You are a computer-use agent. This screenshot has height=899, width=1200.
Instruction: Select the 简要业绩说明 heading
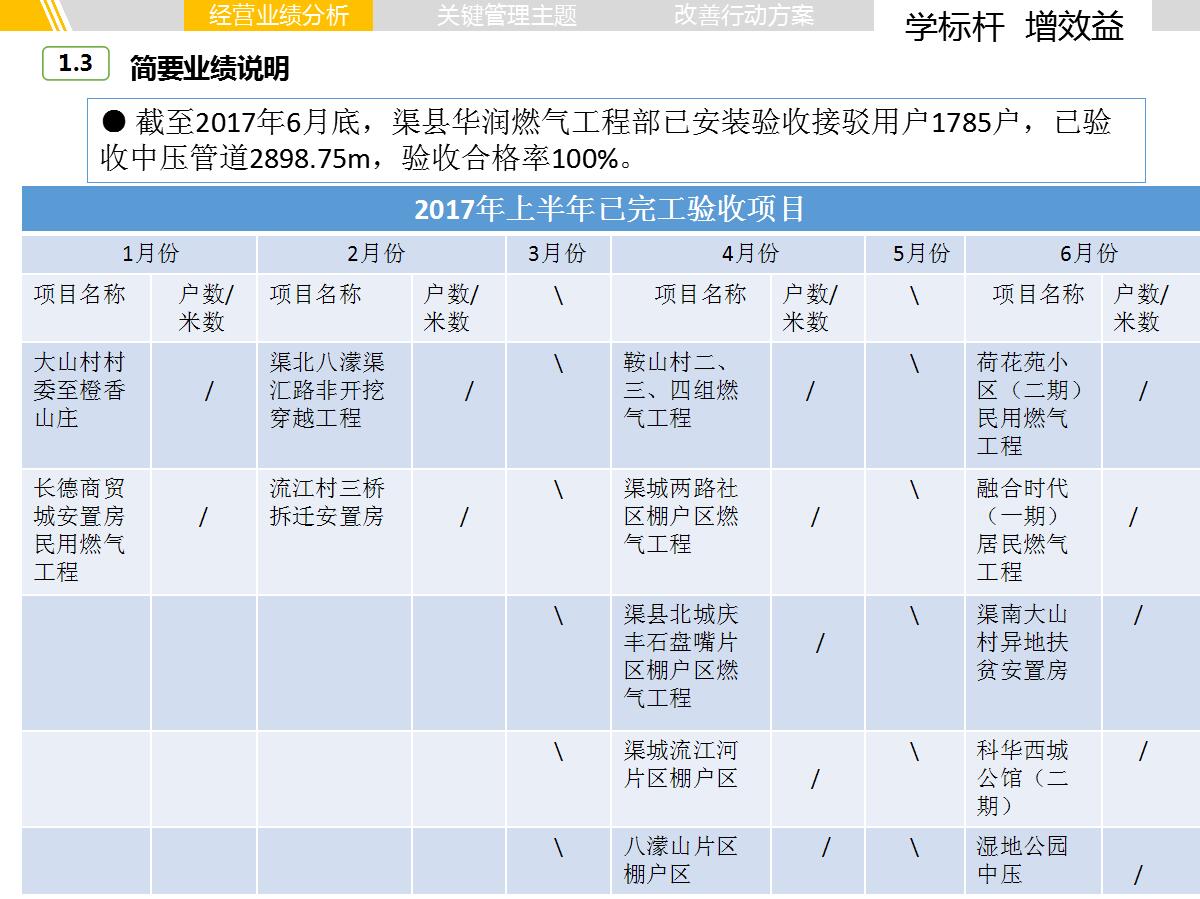(x=209, y=68)
